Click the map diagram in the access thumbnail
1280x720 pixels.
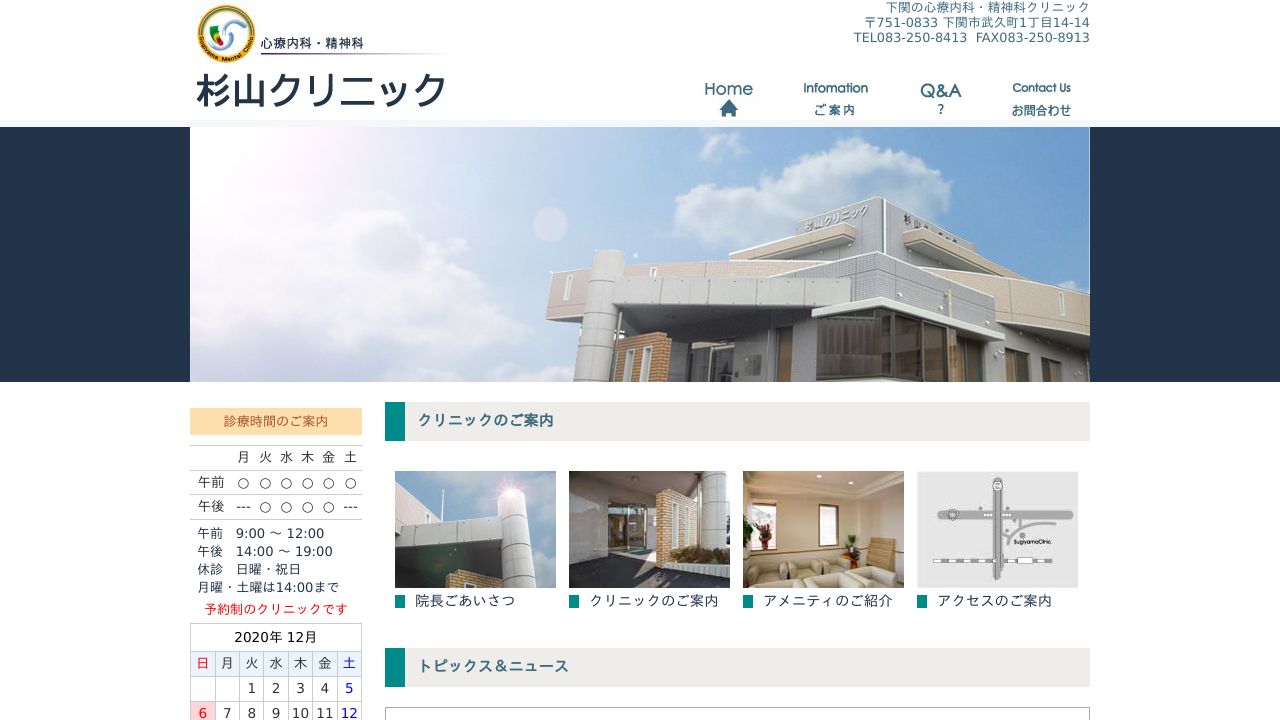[x=997, y=529]
